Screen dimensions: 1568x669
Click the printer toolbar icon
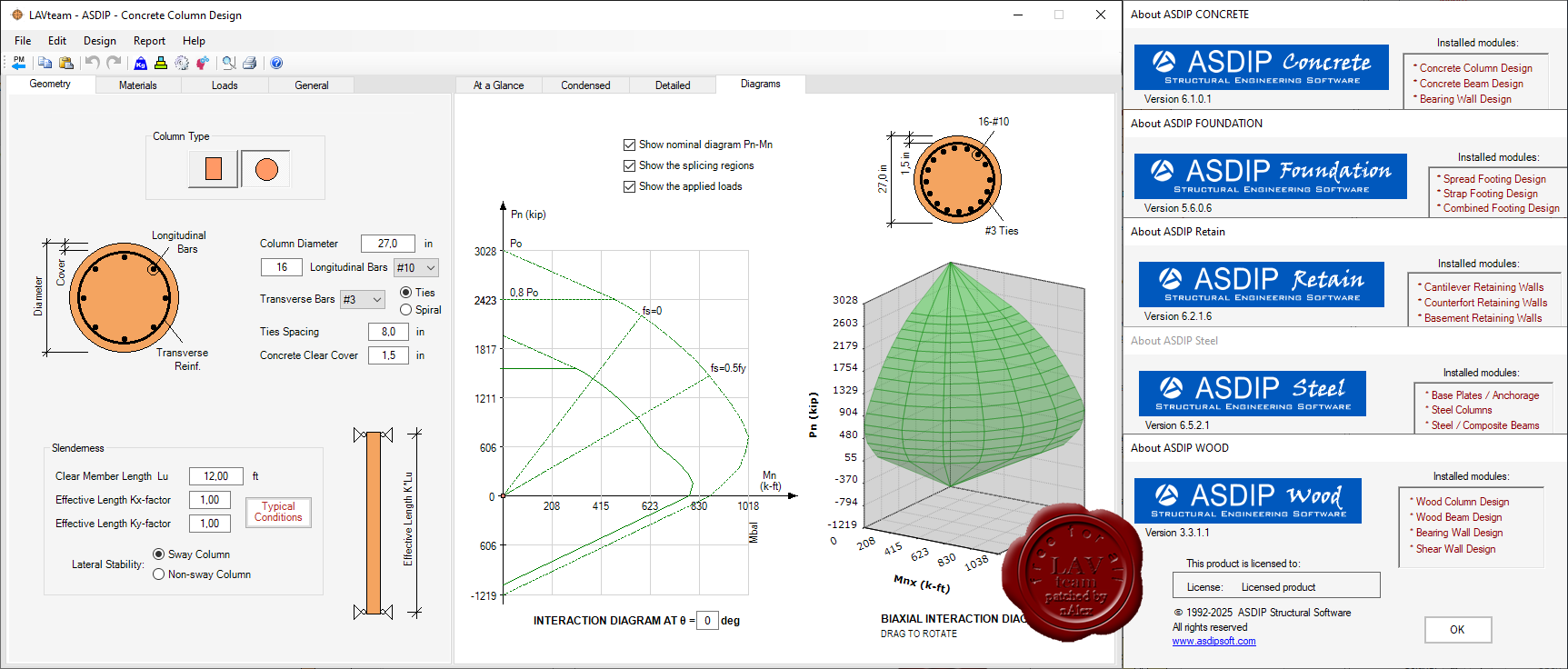coord(250,63)
